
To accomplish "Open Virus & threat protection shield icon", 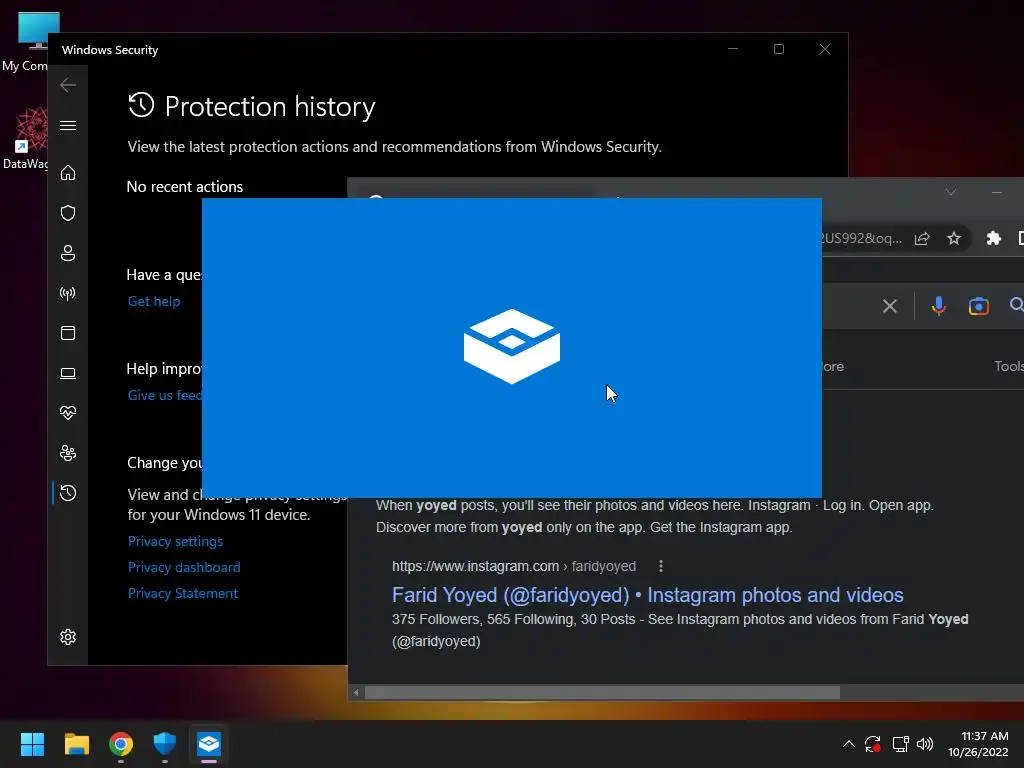I will click(68, 213).
